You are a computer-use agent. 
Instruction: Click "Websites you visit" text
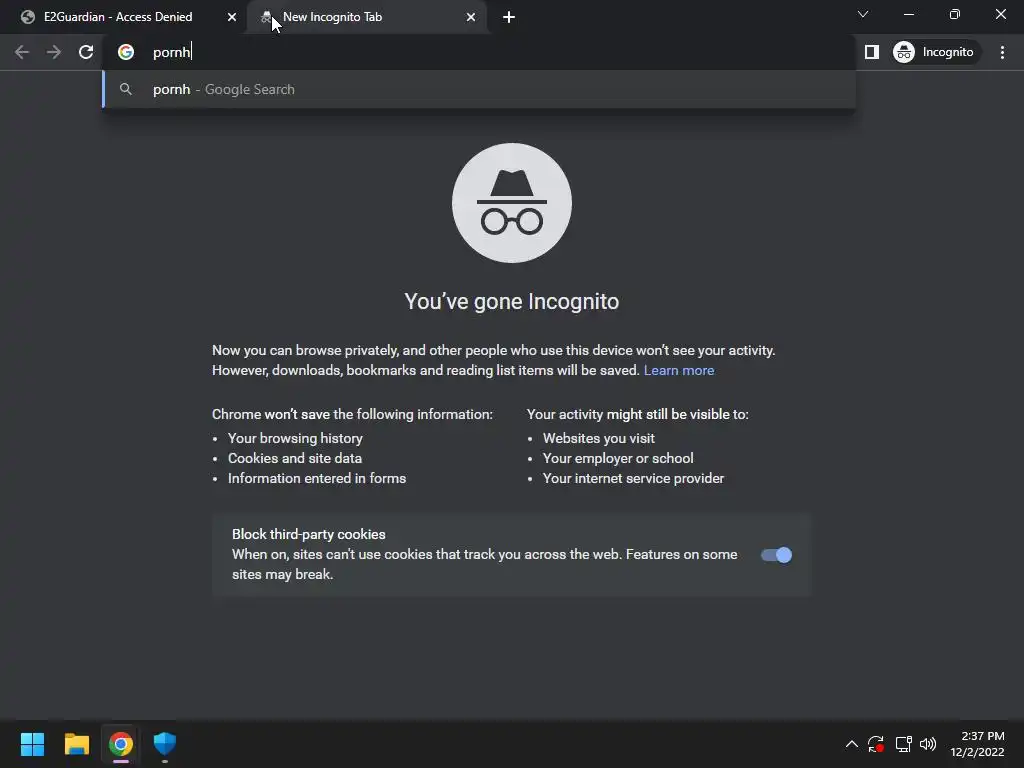pyautogui.click(x=598, y=438)
